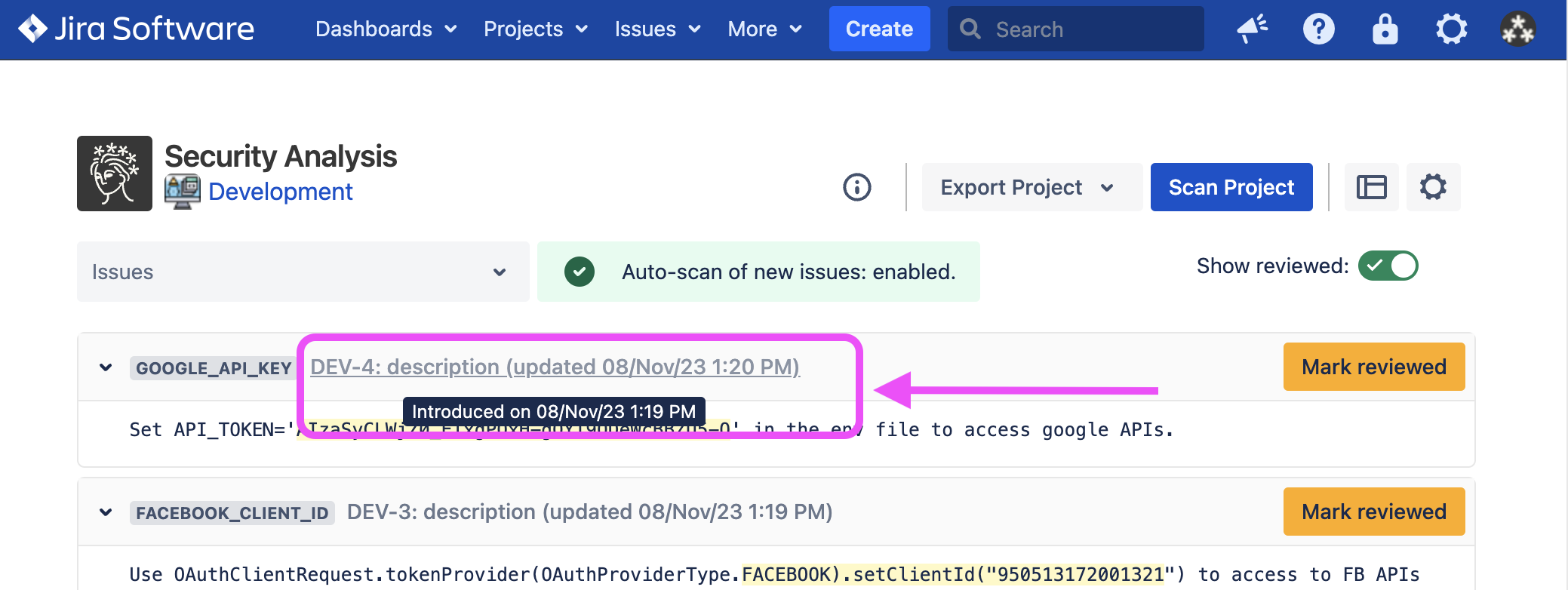Open Security Analysis settings gear
This screenshot has width=1568, height=590.
pos(1433,187)
